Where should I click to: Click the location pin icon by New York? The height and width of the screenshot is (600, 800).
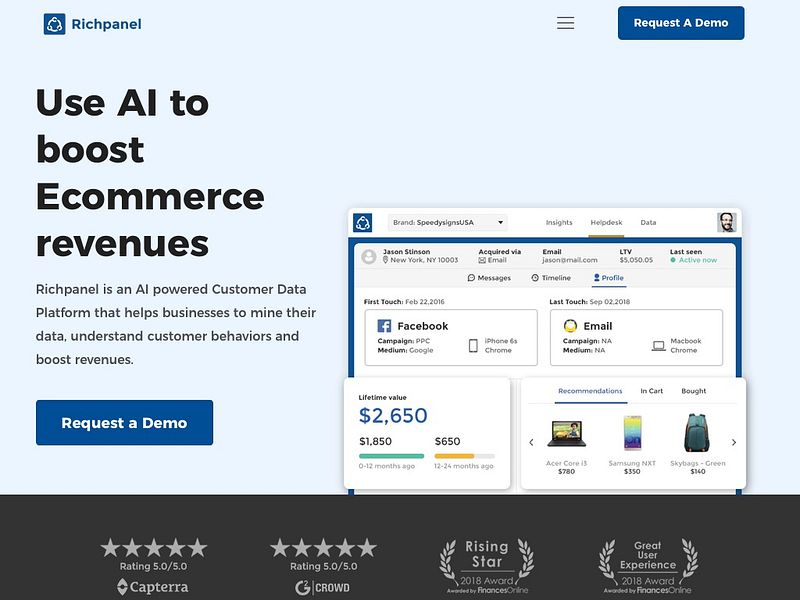pos(386,260)
